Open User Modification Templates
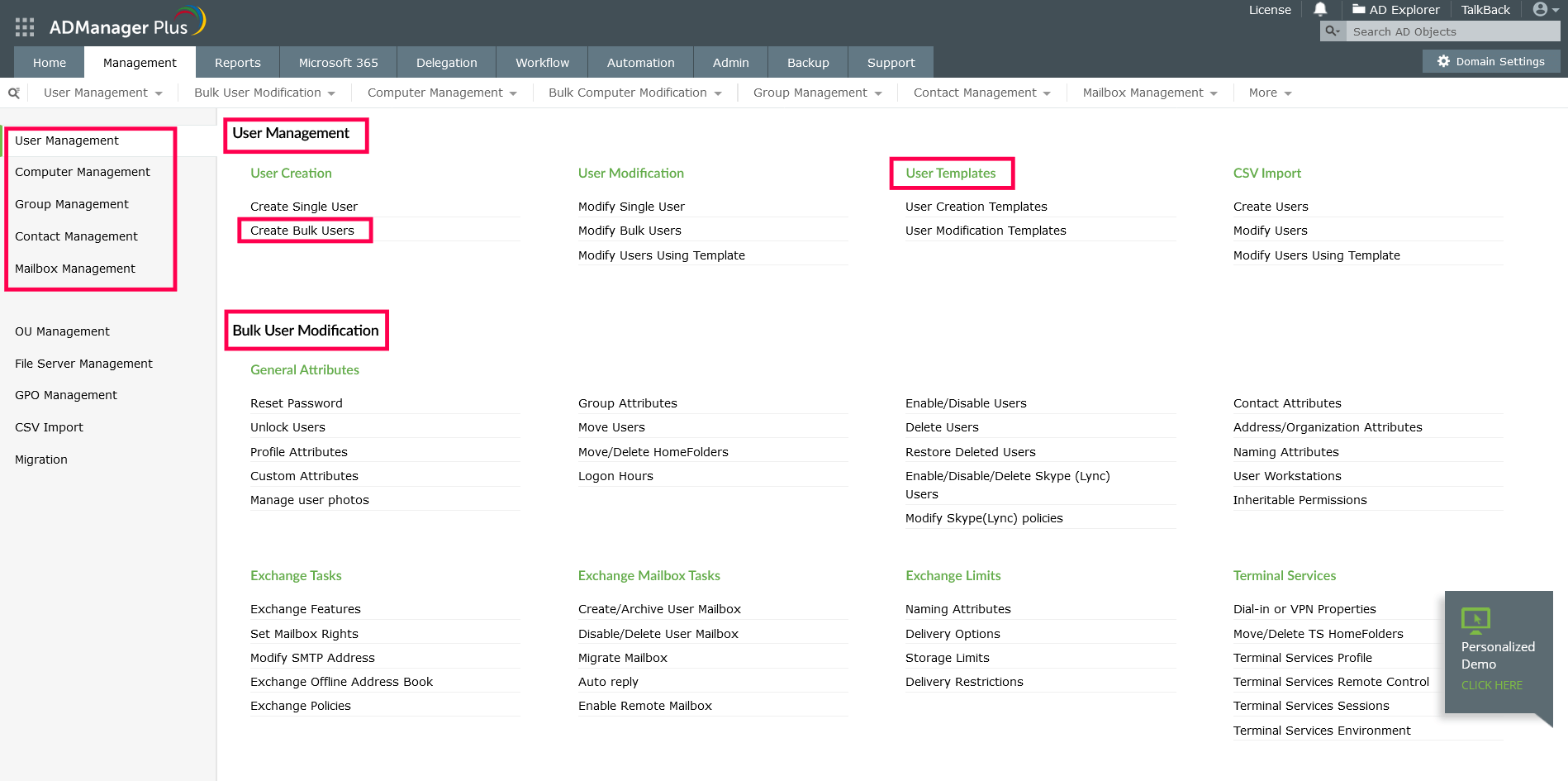Screen dimensions: 1568x781 986,231
